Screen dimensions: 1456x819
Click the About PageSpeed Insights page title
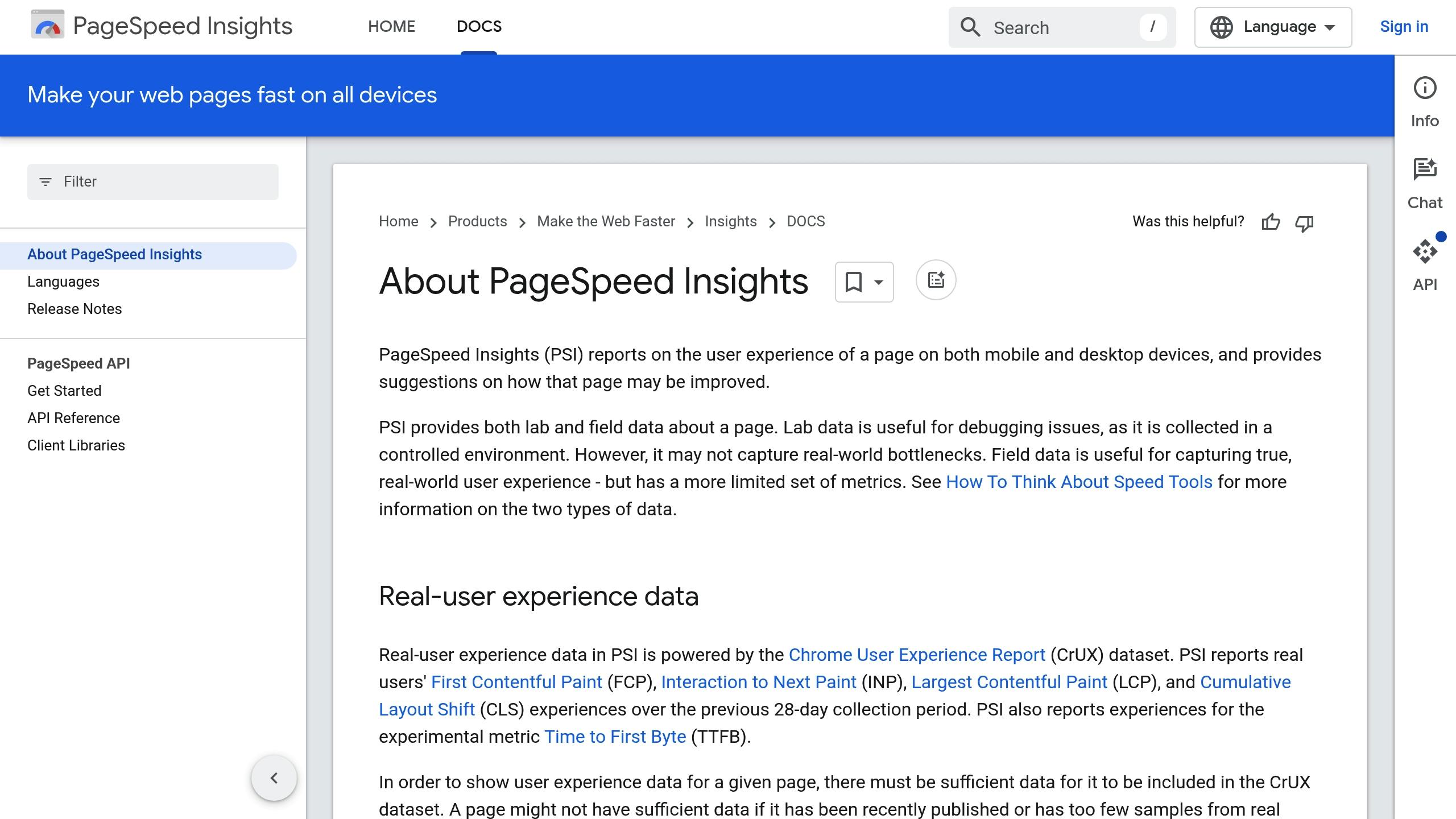click(x=593, y=282)
